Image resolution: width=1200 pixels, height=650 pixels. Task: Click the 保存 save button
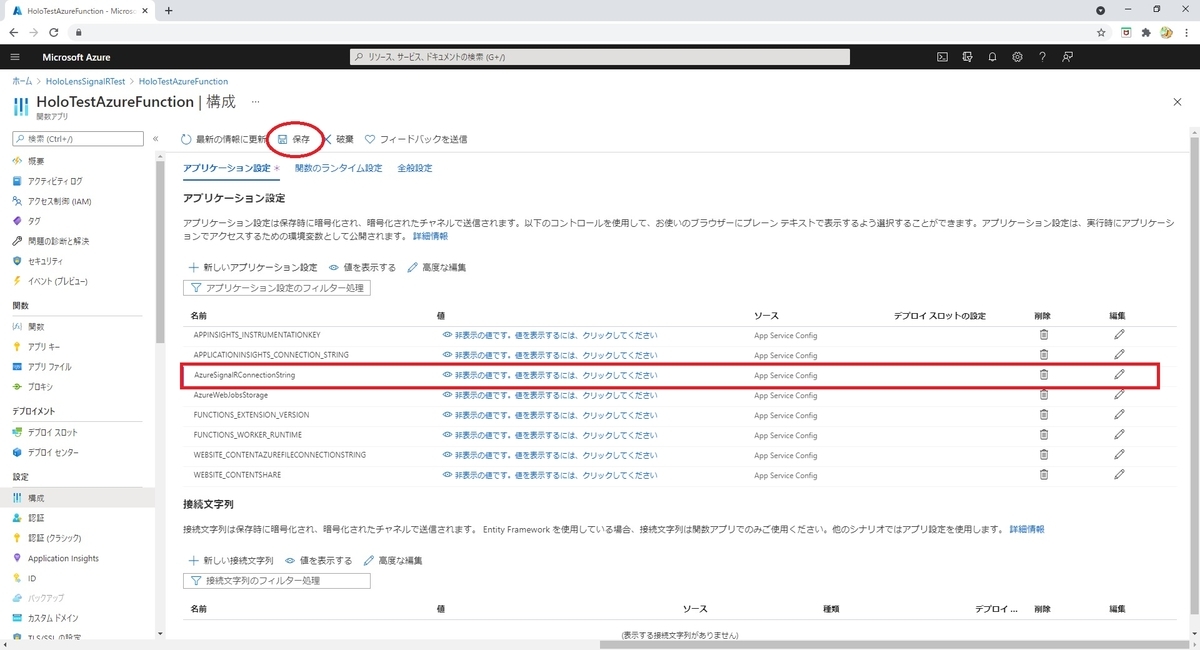[x=294, y=139]
